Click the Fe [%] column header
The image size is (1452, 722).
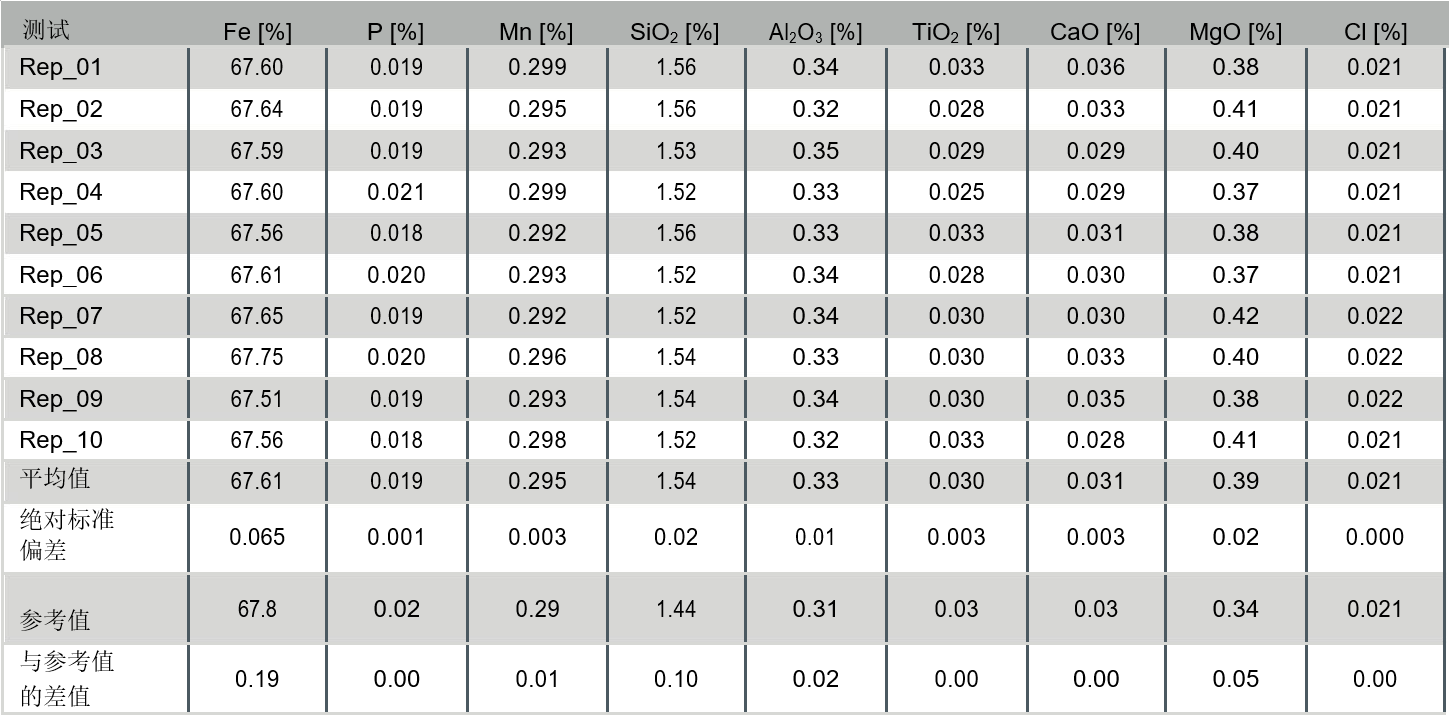point(257,32)
